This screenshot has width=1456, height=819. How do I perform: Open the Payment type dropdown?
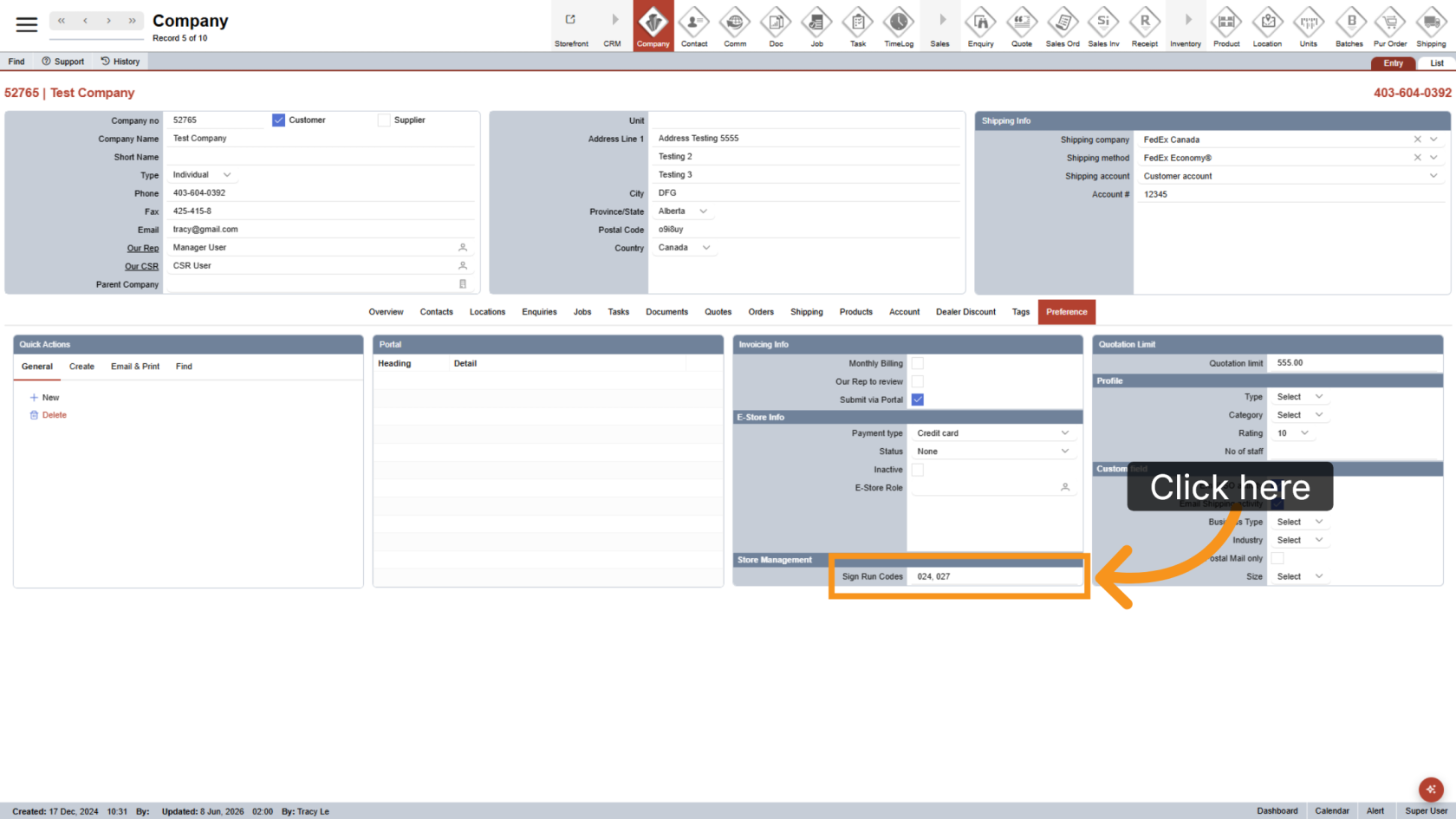[x=993, y=433]
